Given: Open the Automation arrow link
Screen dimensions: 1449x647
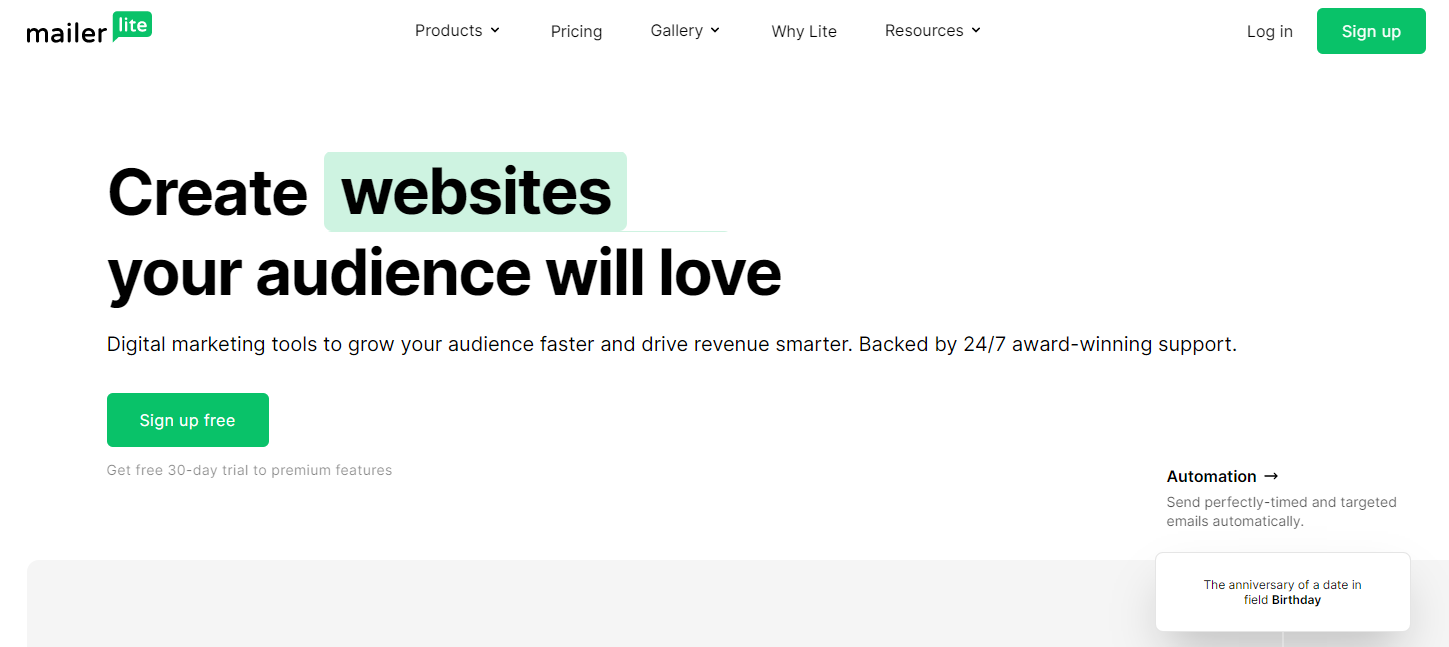Looking at the screenshot, I should 1223,476.
